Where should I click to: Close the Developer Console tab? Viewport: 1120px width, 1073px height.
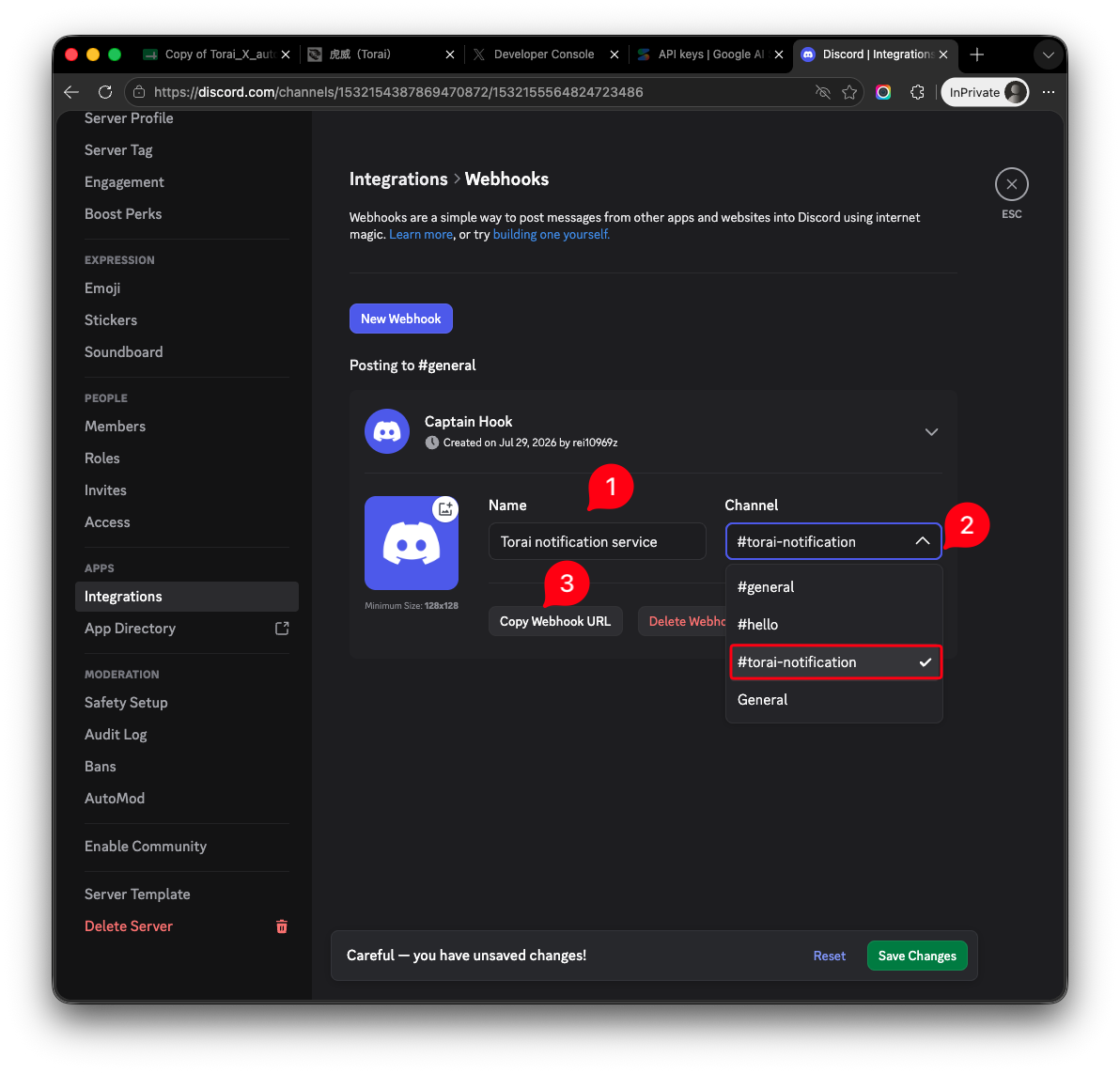(x=614, y=54)
